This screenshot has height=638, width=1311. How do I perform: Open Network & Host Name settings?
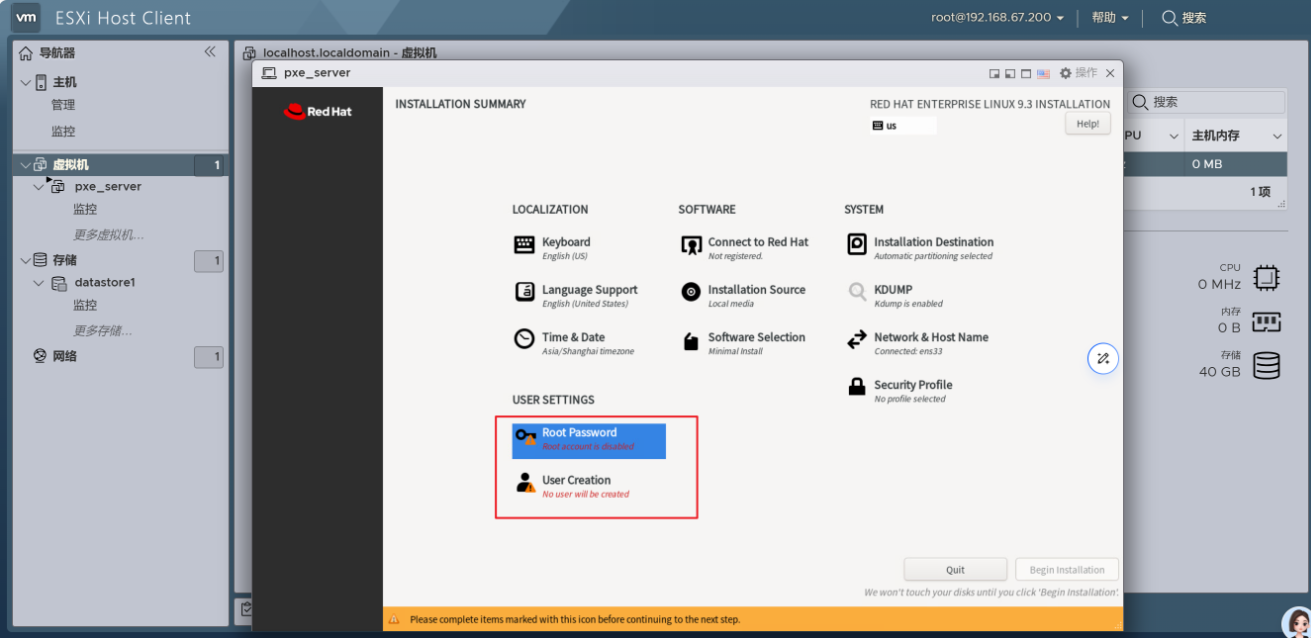(918, 343)
